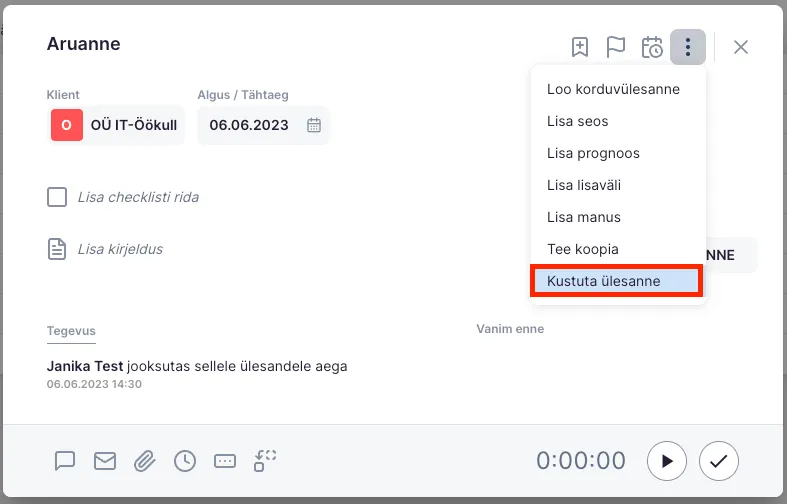Open the comment speech bubble icon
787x504 pixels.
click(x=65, y=461)
